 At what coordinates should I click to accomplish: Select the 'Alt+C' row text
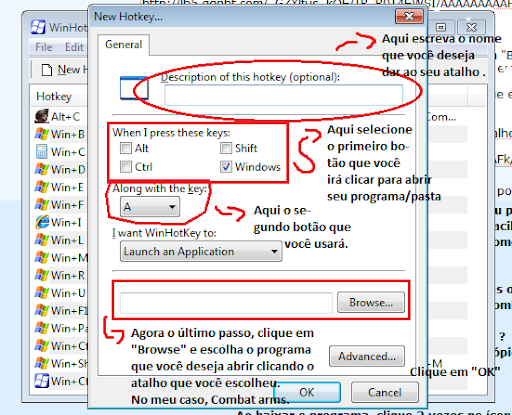pyautogui.click(x=65, y=117)
